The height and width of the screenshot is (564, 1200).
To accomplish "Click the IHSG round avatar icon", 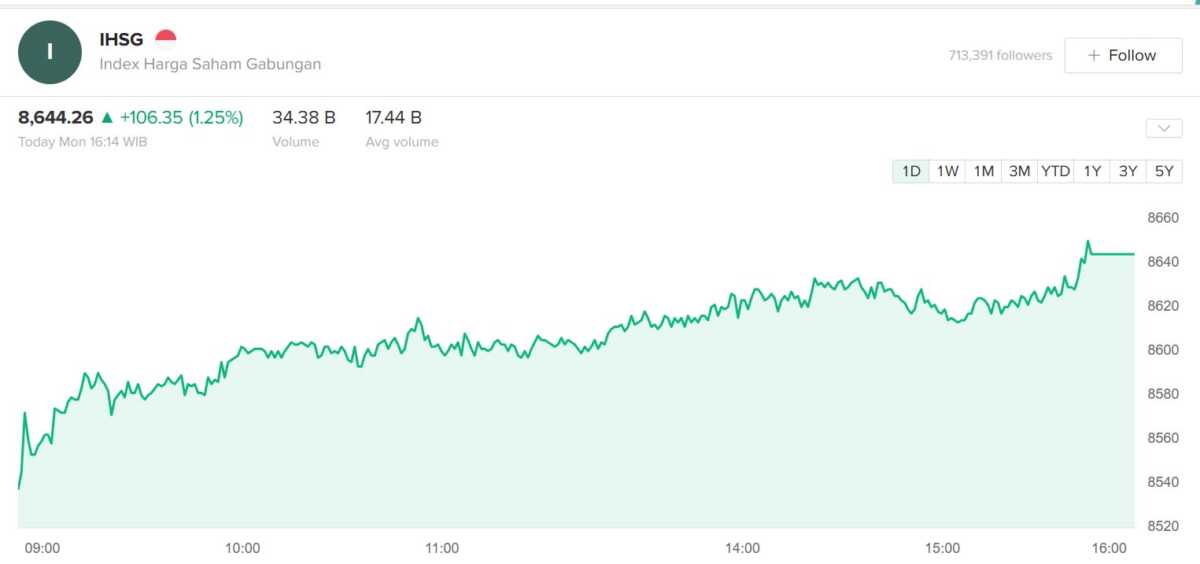I will tap(50, 53).
